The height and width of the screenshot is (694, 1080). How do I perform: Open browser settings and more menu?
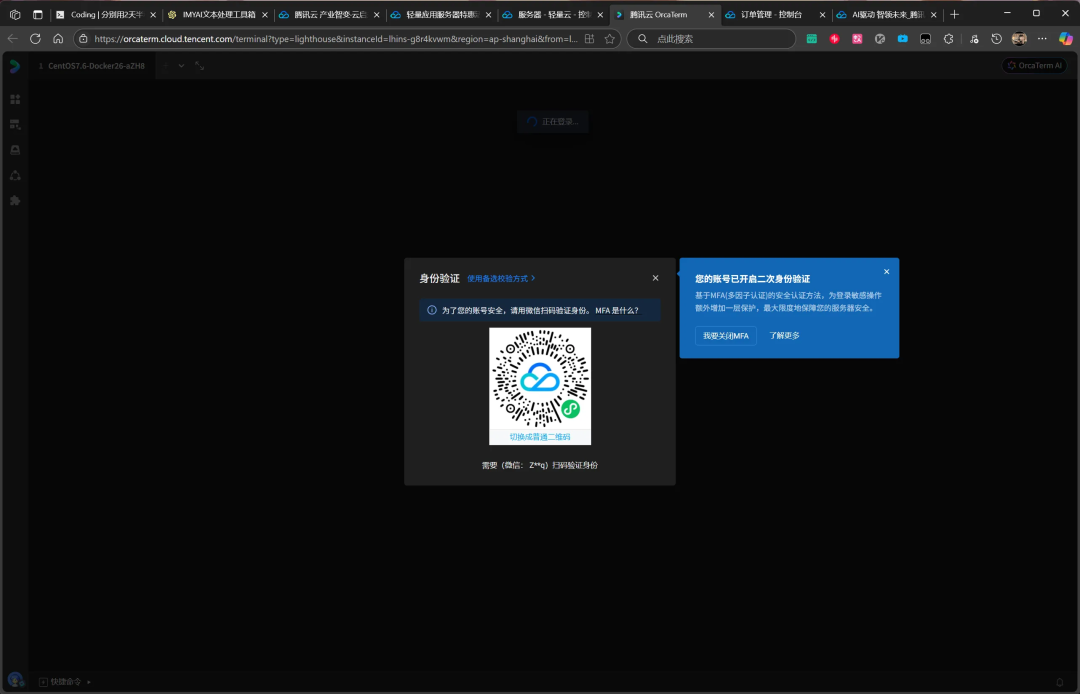(x=1042, y=39)
